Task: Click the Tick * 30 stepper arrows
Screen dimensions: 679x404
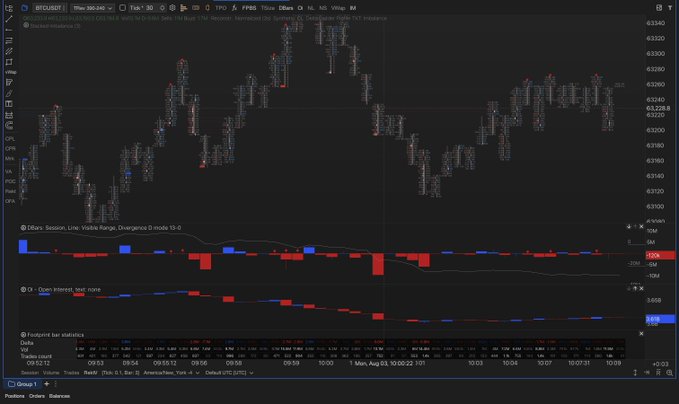Action: [x=162, y=8]
